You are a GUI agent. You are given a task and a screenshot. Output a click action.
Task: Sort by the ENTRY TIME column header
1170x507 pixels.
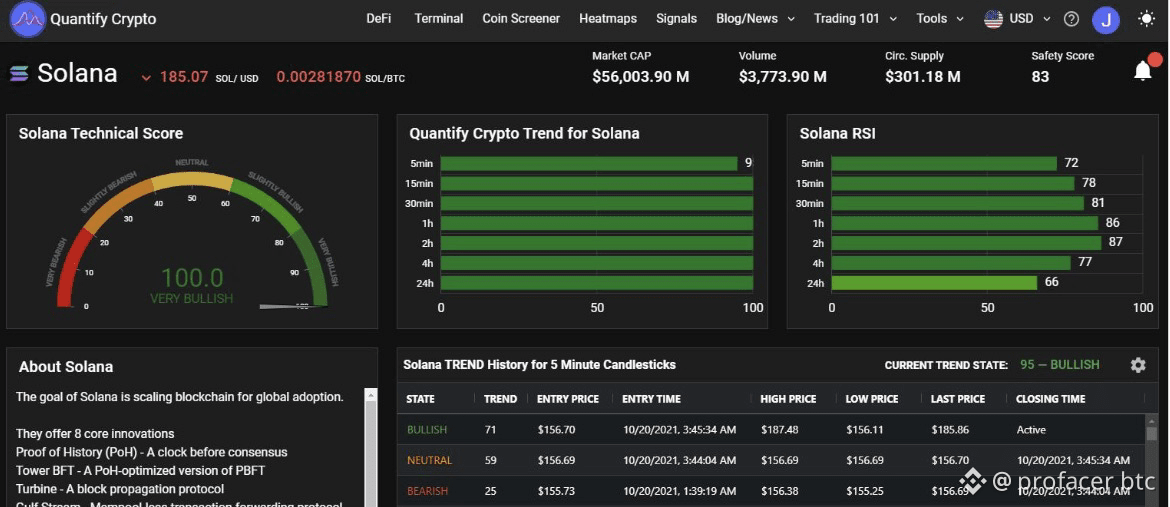click(651, 399)
